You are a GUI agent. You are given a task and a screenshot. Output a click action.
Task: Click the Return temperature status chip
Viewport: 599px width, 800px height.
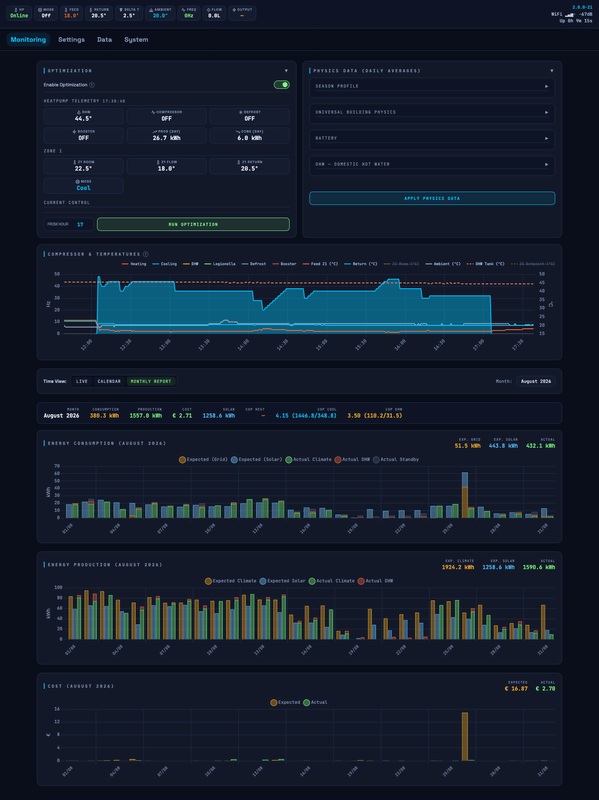coord(99,13)
